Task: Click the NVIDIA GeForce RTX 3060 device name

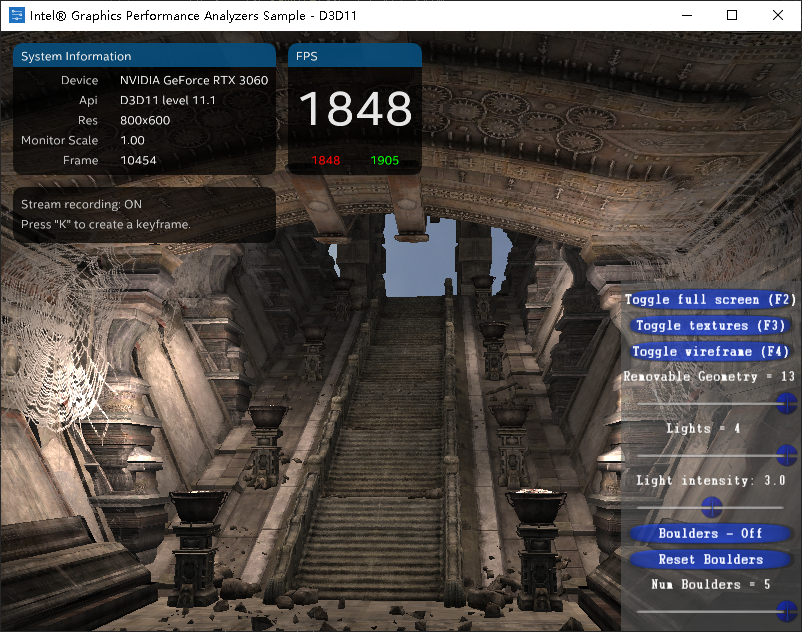Action: [194, 80]
